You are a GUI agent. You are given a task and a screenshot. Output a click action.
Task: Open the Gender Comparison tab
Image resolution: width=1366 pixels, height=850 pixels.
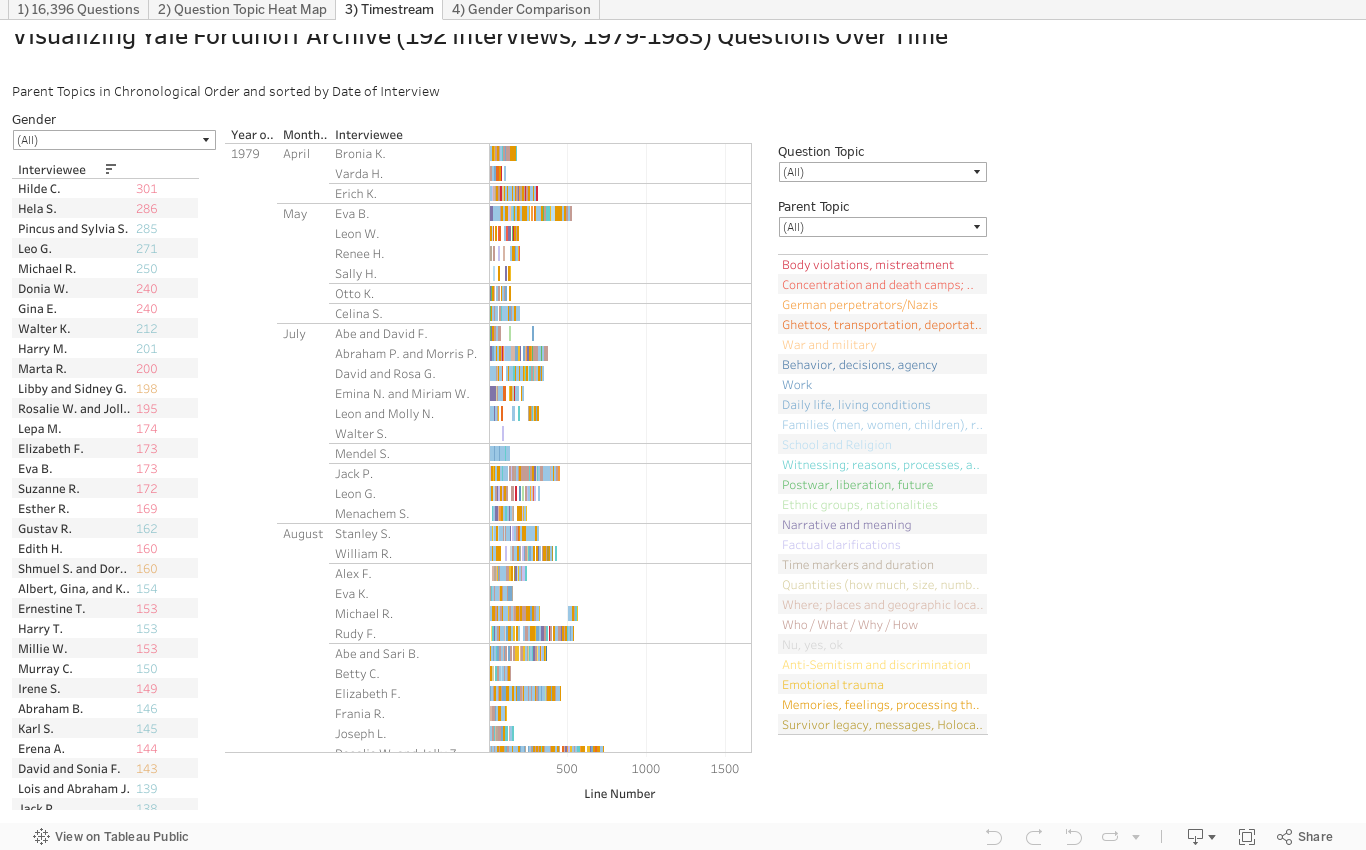[x=521, y=10]
